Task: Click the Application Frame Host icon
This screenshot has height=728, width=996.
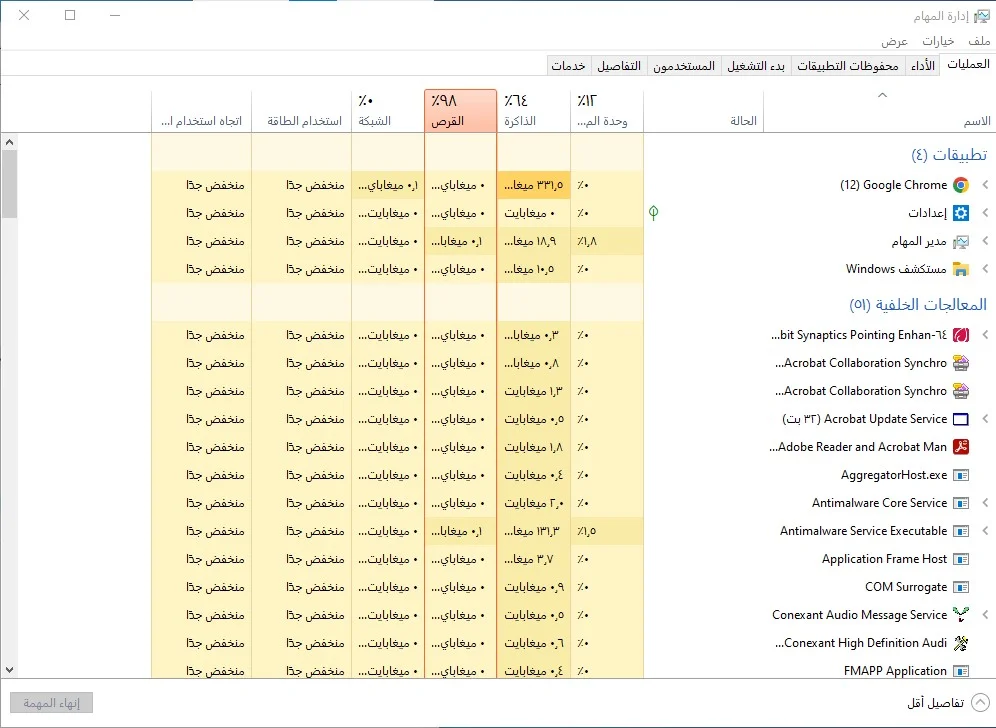Action: [x=960, y=559]
